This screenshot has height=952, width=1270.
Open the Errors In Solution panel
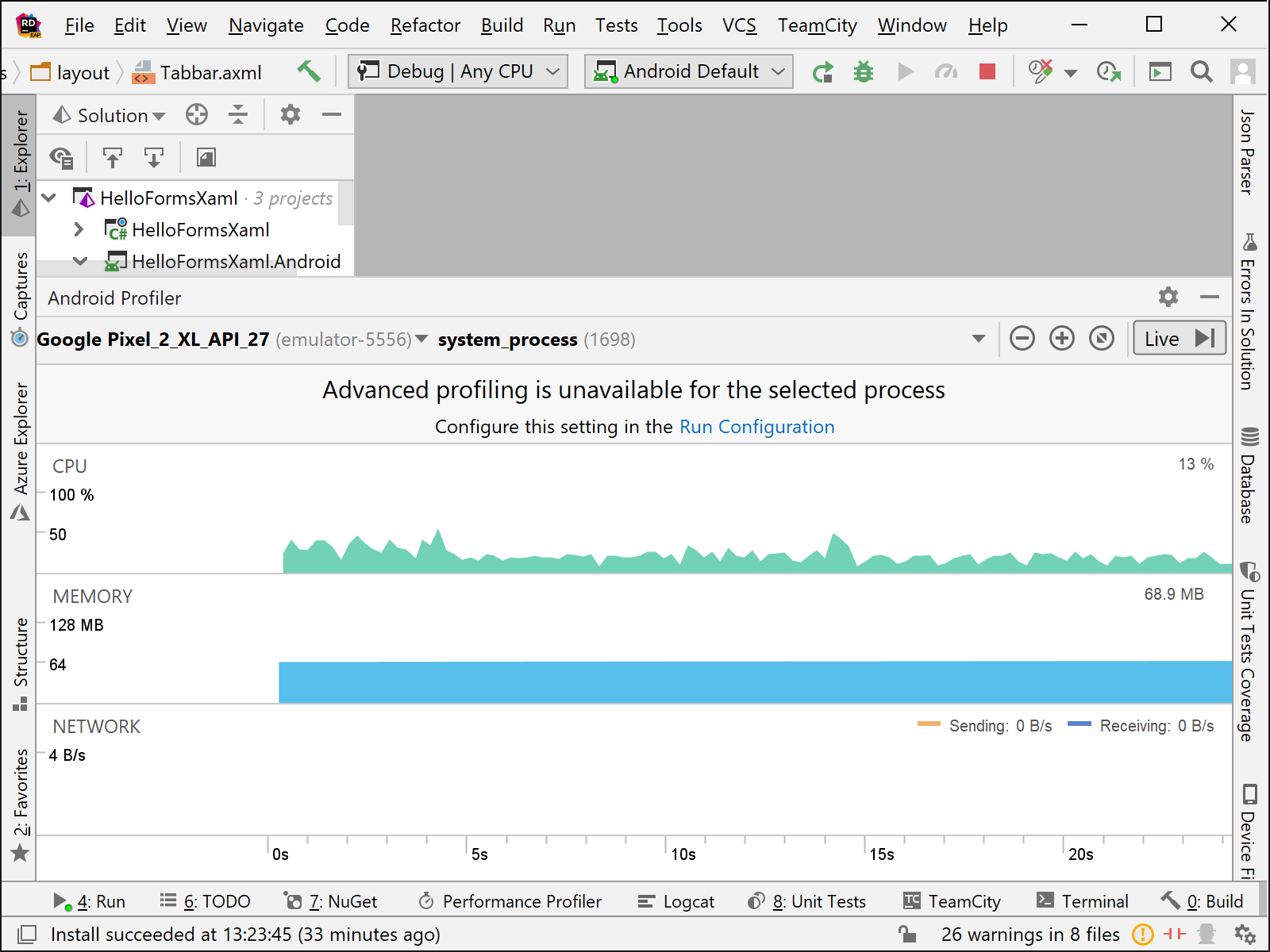1249,311
